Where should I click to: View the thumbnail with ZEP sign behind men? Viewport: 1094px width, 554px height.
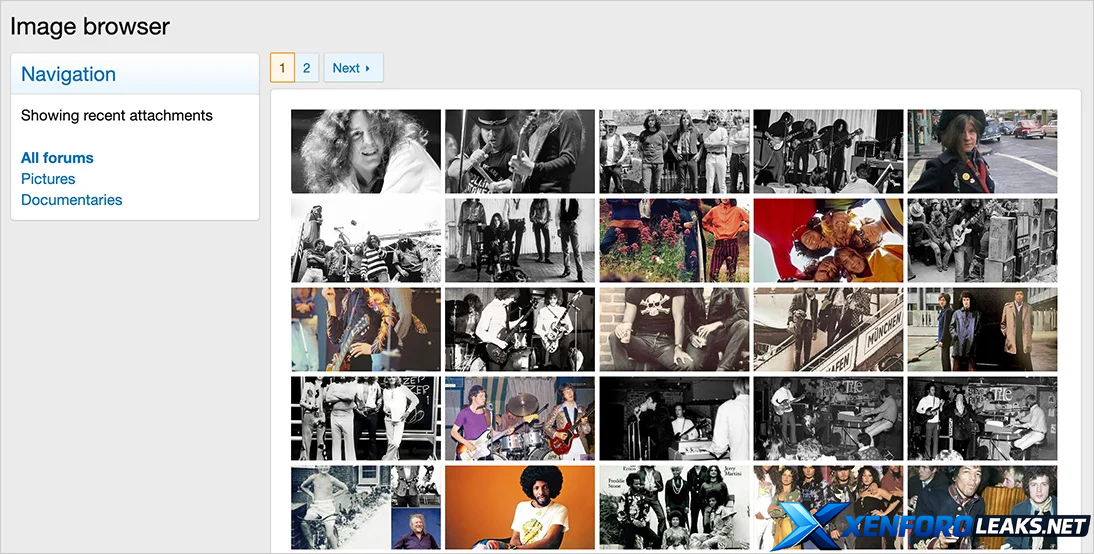coord(365,418)
